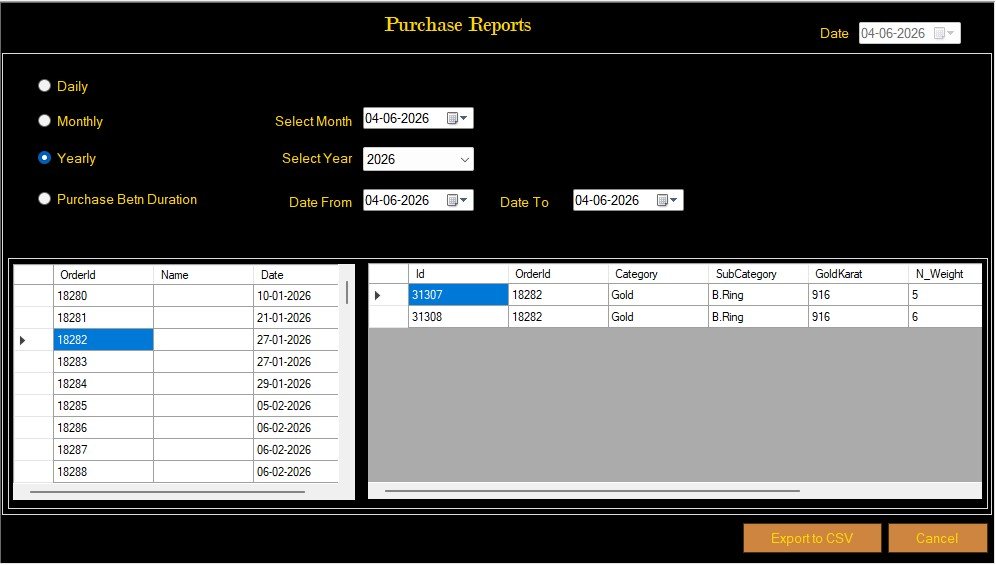Click N_Weight cell with value 5
The width and height of the screenshot is (996, 565).
(x=945, y=295)
